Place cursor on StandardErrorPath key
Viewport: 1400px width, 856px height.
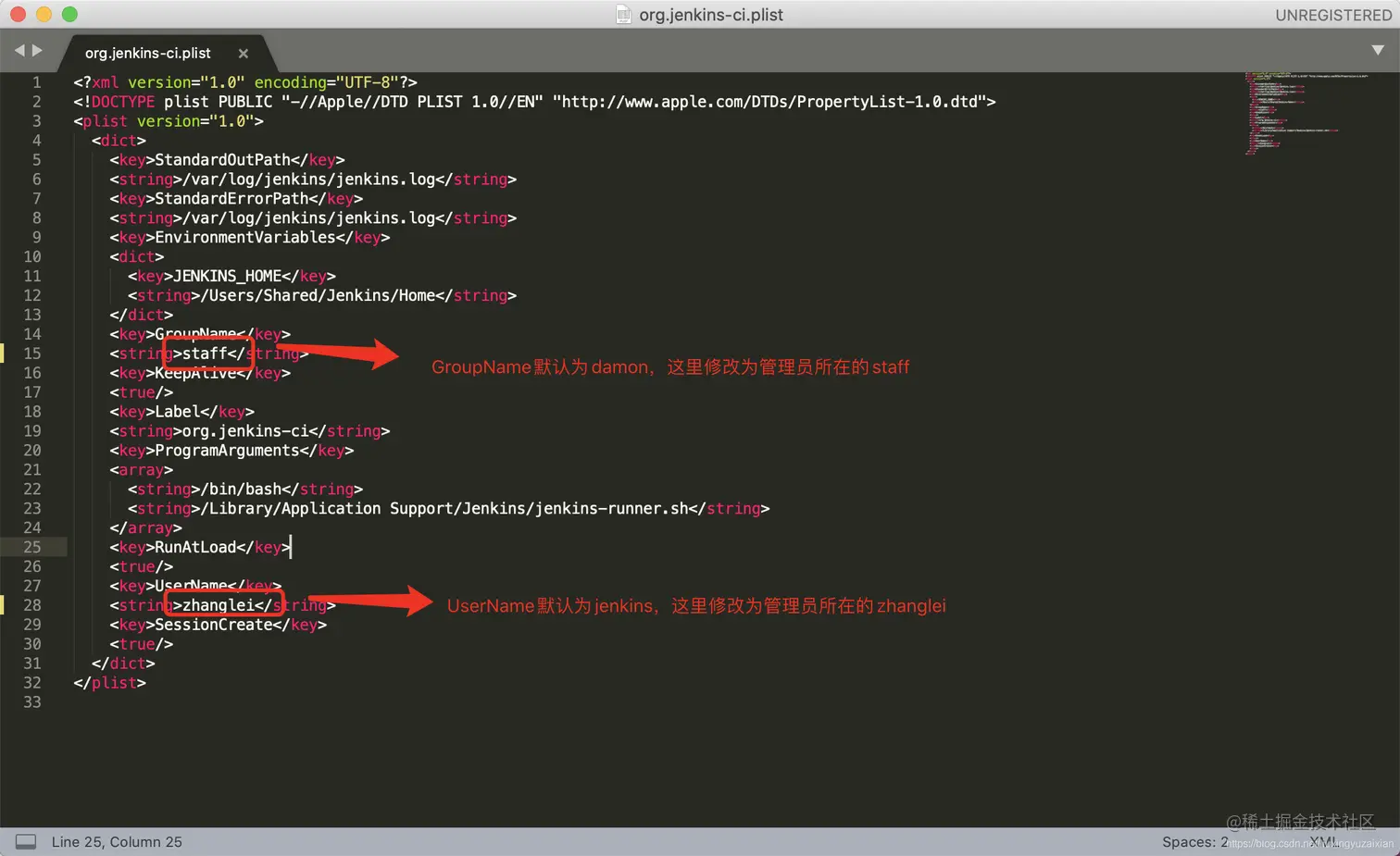point(231,198)
